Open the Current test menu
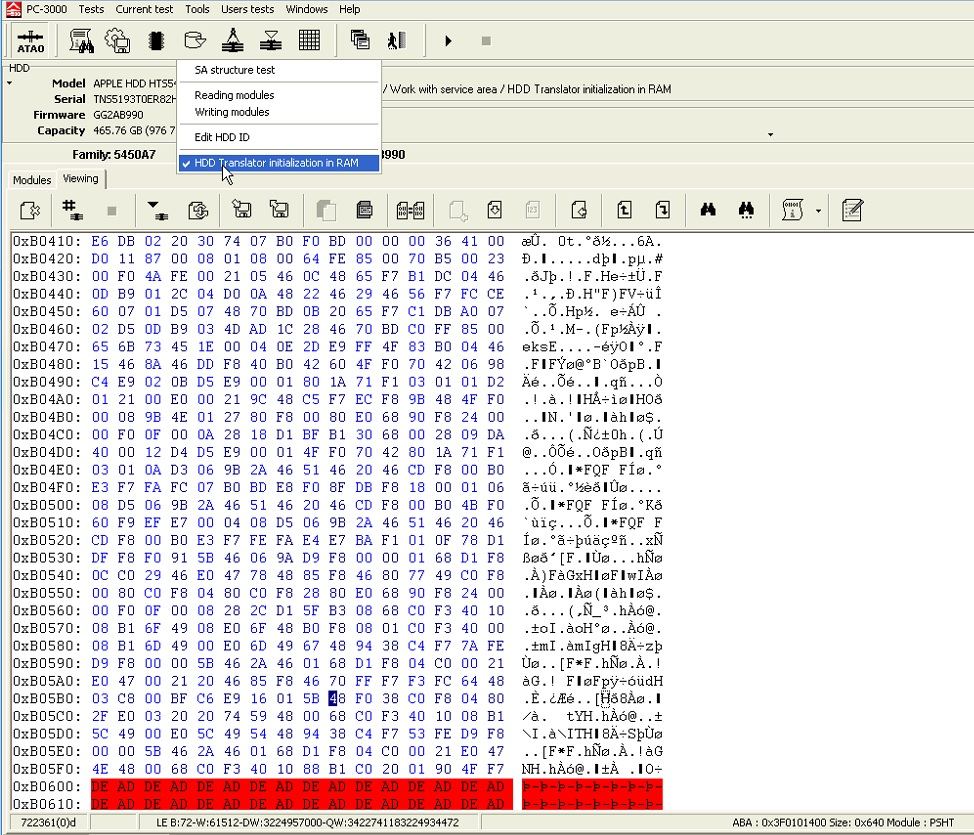The width and height of the screenshot is (974, 835). point(144,9)
